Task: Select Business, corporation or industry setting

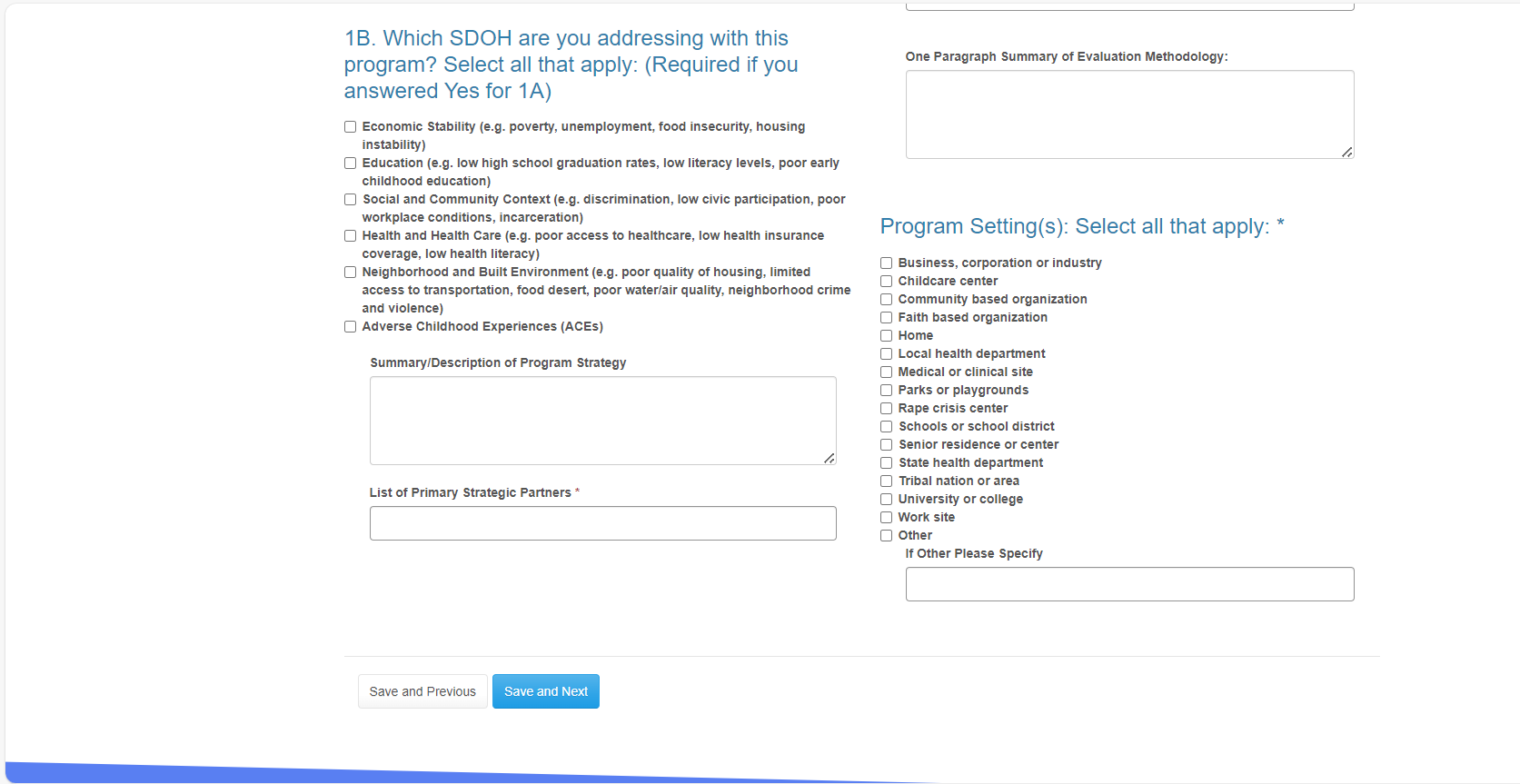Action: click(x=886, y=263)
